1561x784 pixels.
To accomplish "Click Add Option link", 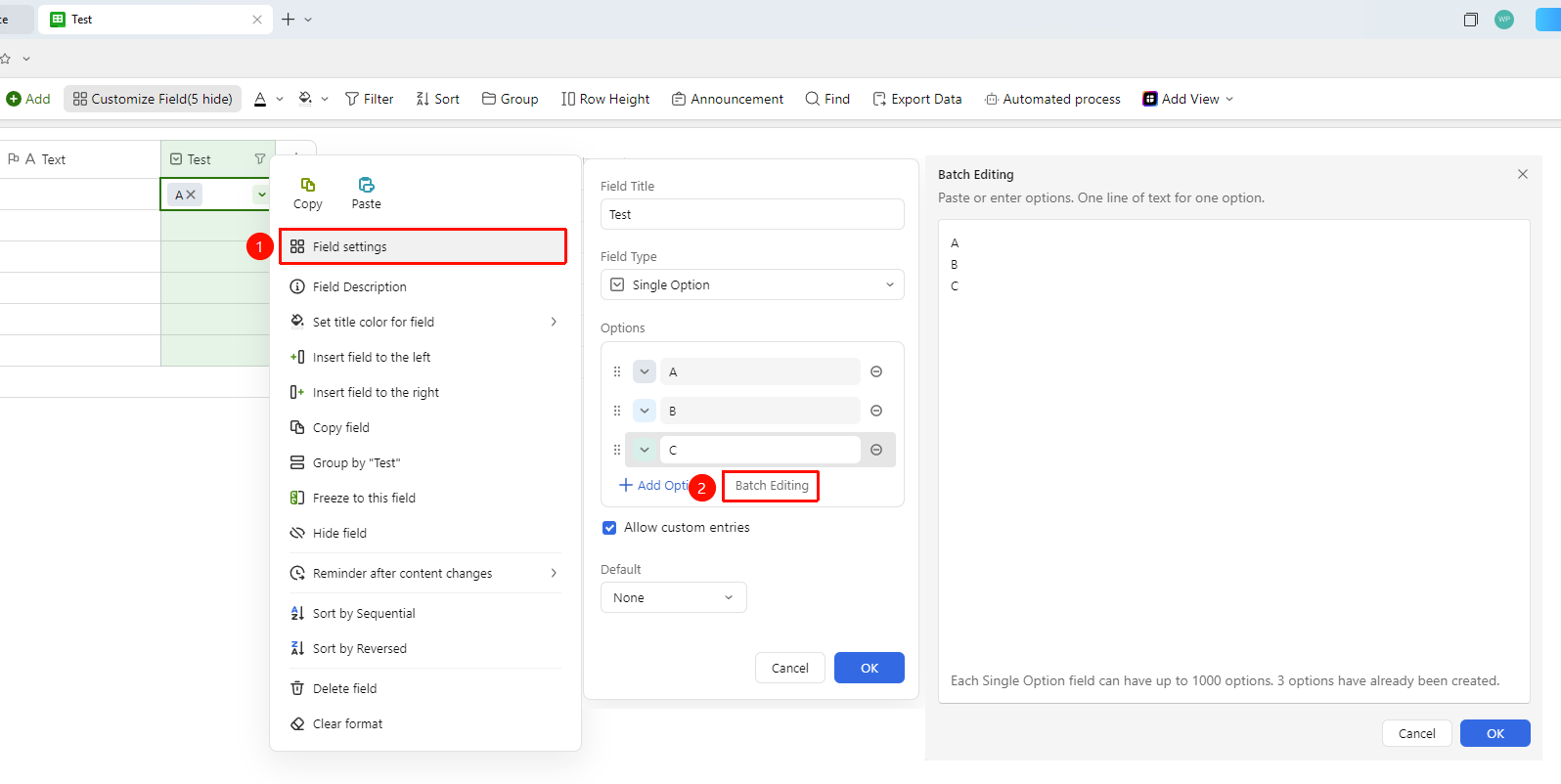I will (x=654, y=486).
